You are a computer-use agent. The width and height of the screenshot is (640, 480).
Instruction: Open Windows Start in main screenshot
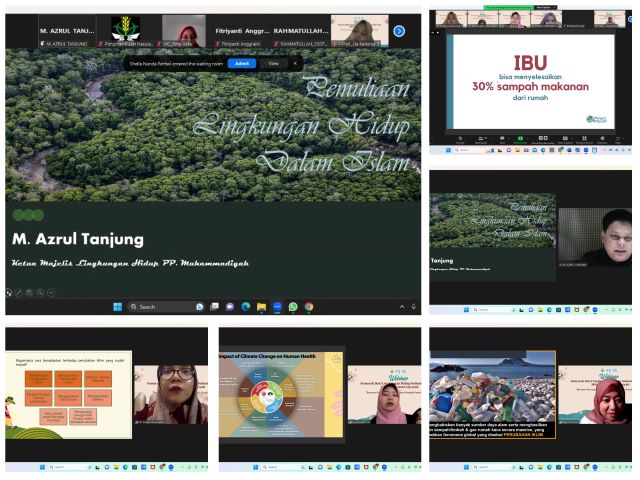click(118, 307)
